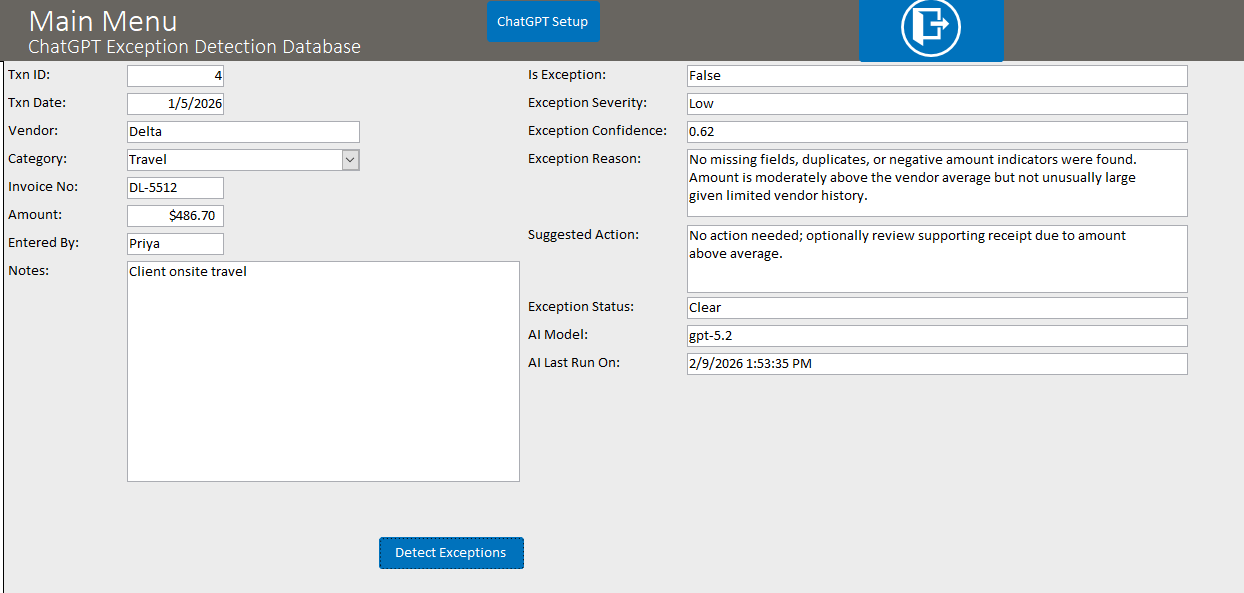Screen dimensions: 1244x593
Task: Click the Entered By field with Priya
Action: (175, 244)
